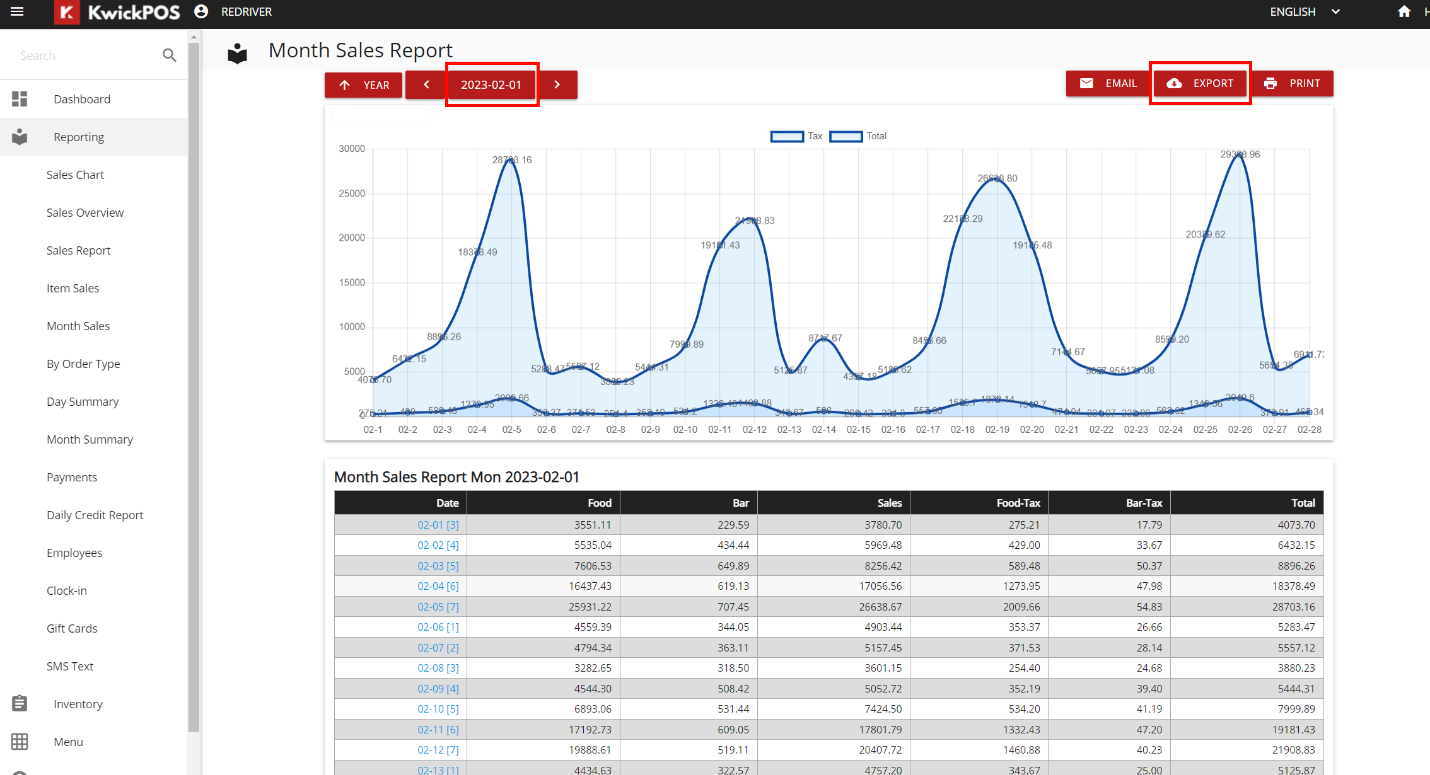Viewport: 1430px width, 775px height.
Task: Click the REDRIVER user account icon
Action: click(x=201, y=12)
